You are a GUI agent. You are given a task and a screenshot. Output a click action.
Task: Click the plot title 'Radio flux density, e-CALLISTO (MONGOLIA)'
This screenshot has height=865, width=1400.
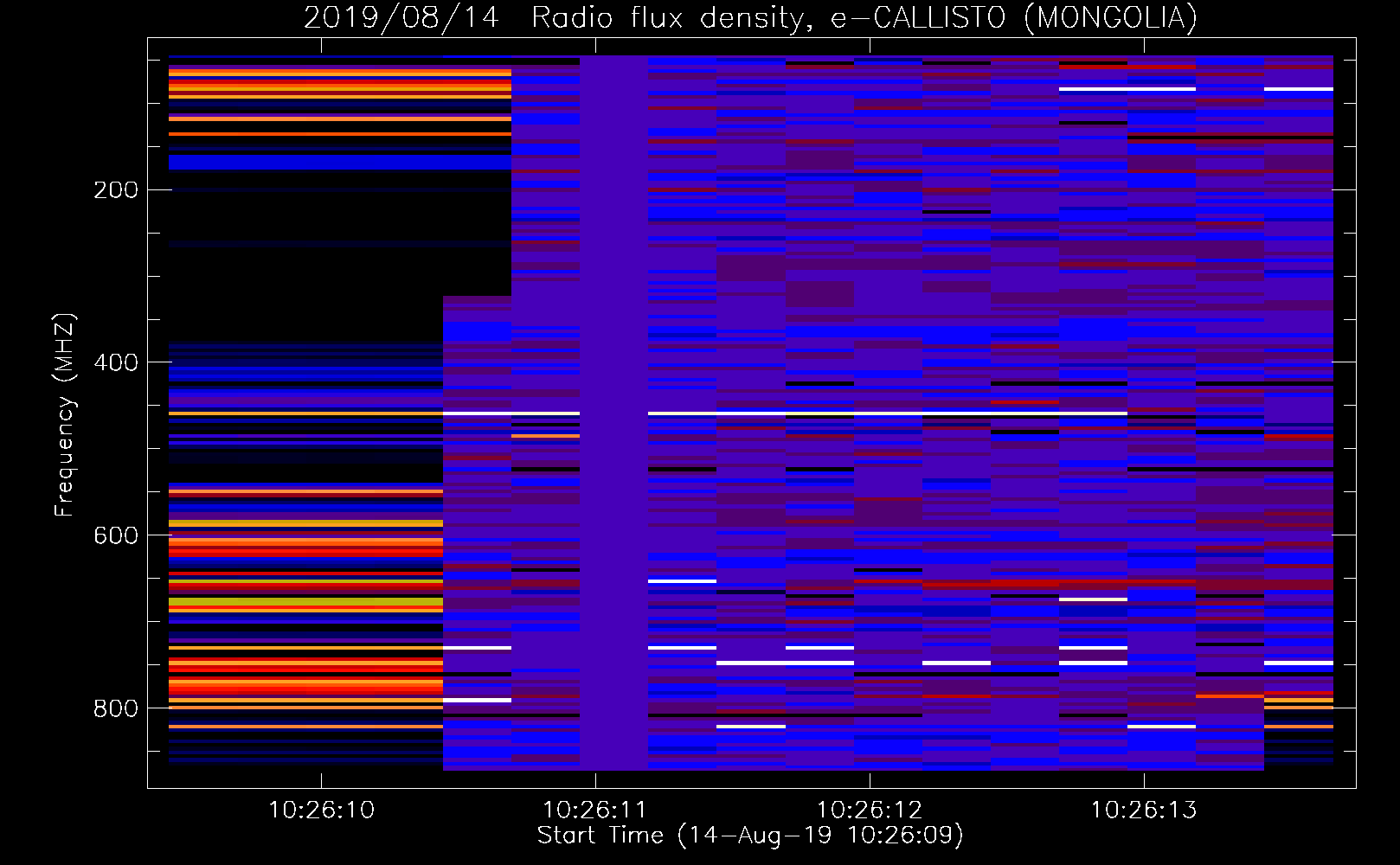tap(864, 18)
